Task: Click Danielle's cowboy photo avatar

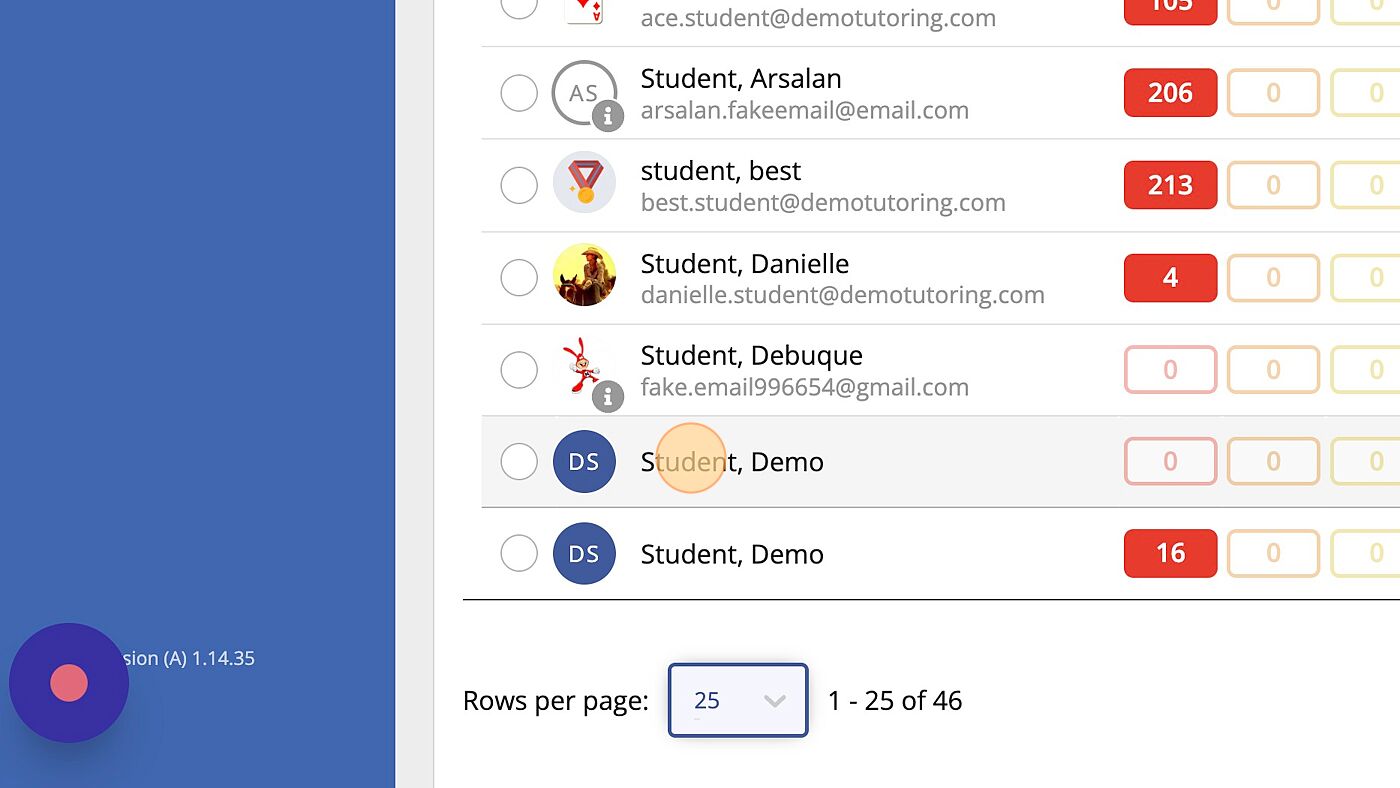Action: pos(584,275)
